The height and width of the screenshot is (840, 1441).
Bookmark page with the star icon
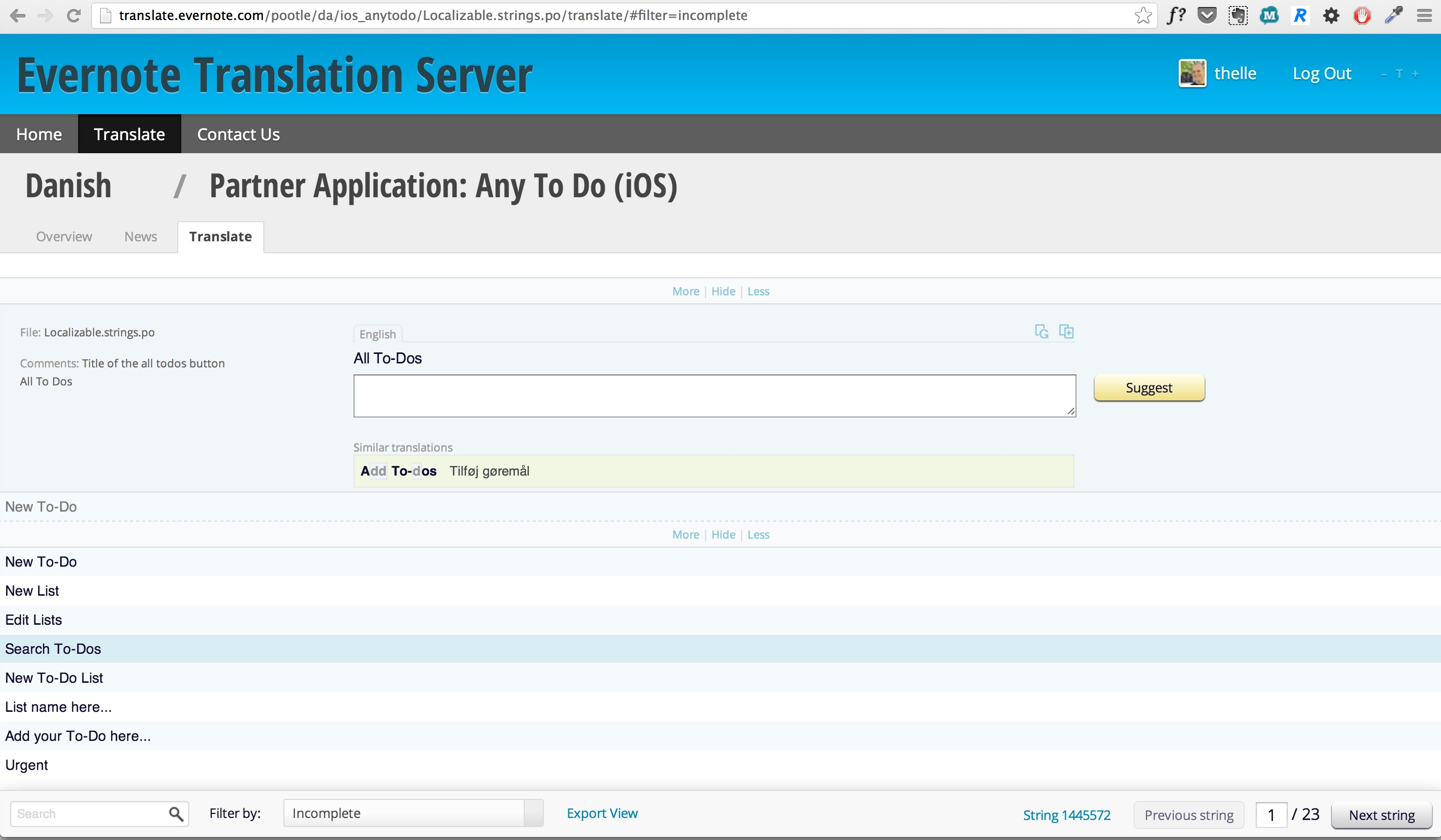[x=1143, y=16]
